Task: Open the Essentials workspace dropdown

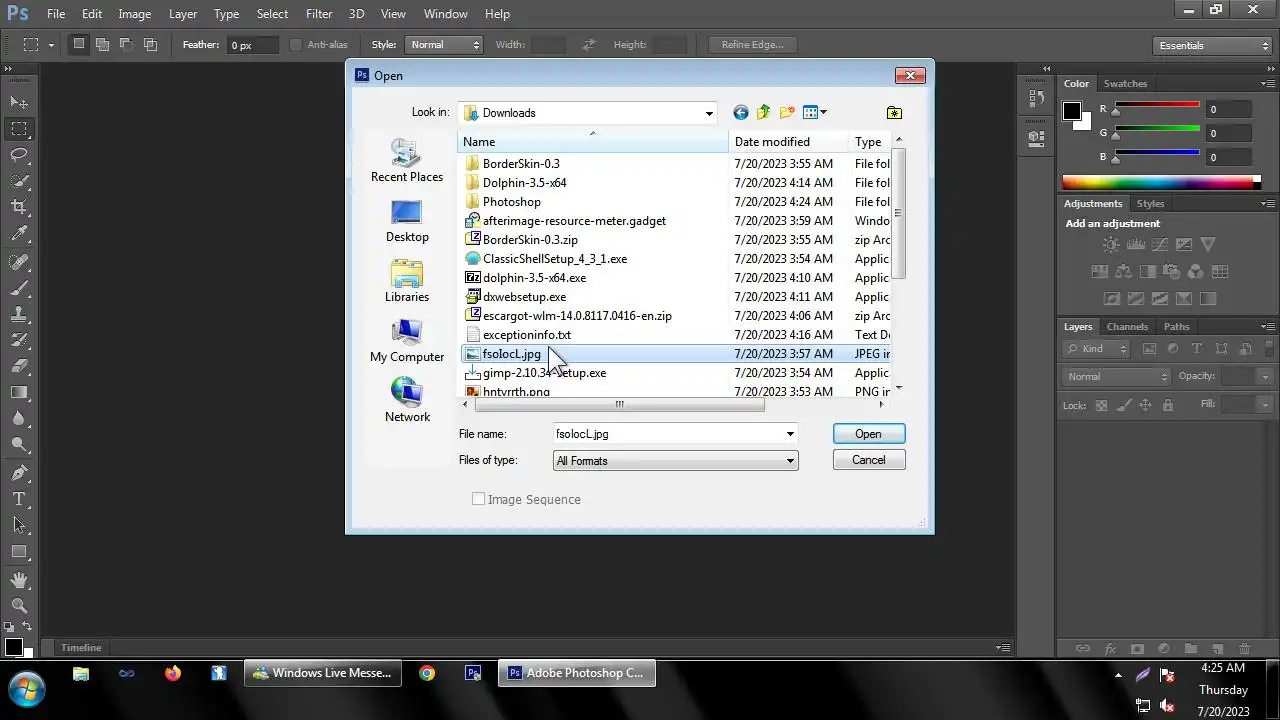Action: coord(1211,46)
